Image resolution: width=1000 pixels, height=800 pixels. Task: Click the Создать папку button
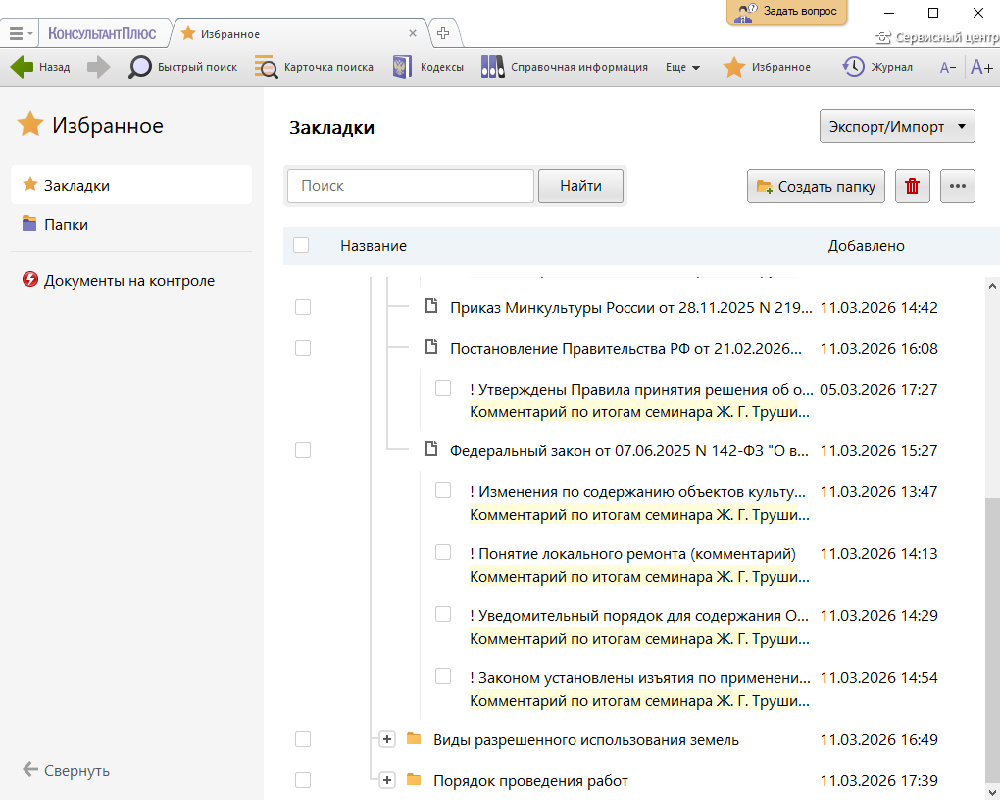tap(816, 187)
